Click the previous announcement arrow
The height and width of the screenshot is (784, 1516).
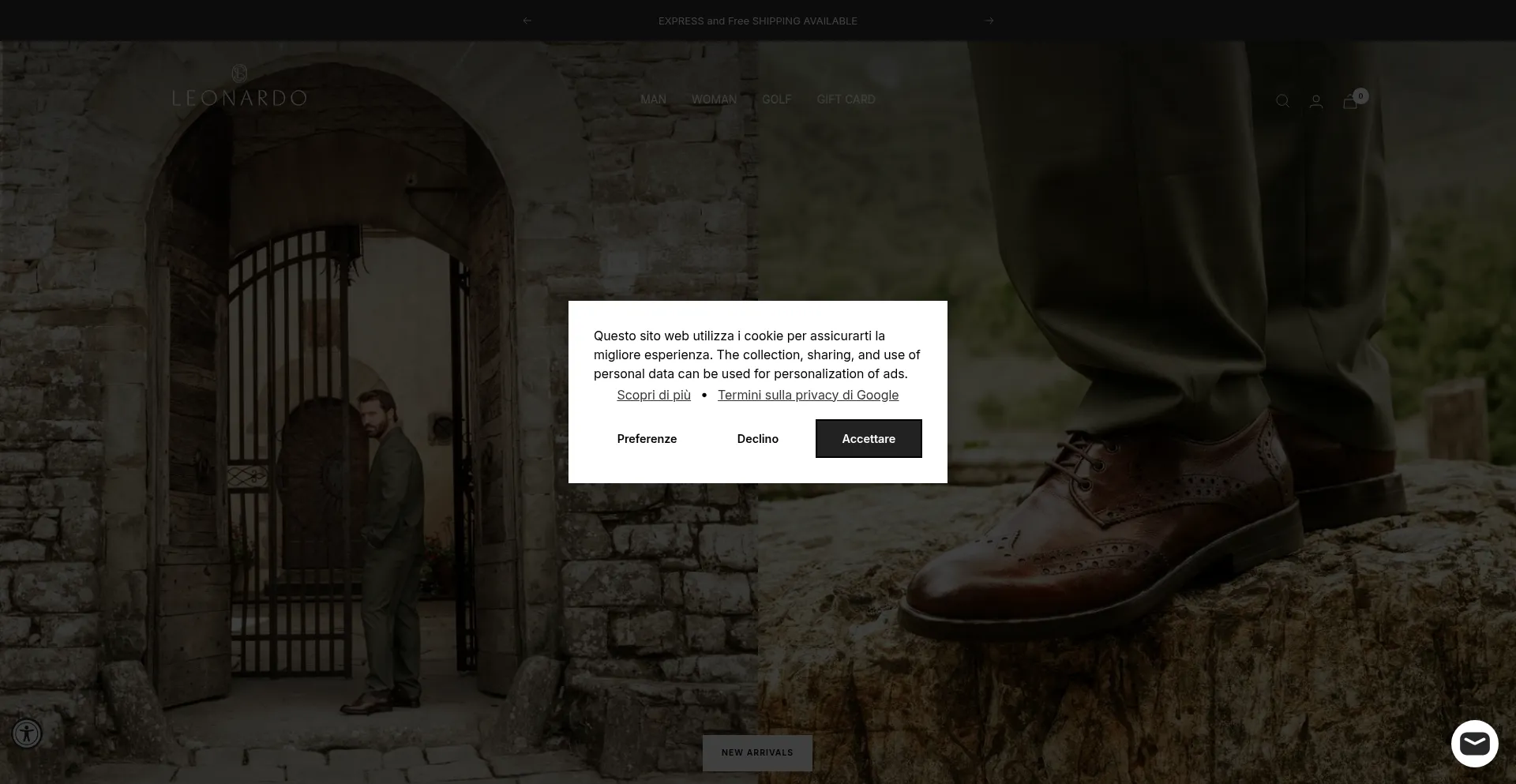coord(527,21)
